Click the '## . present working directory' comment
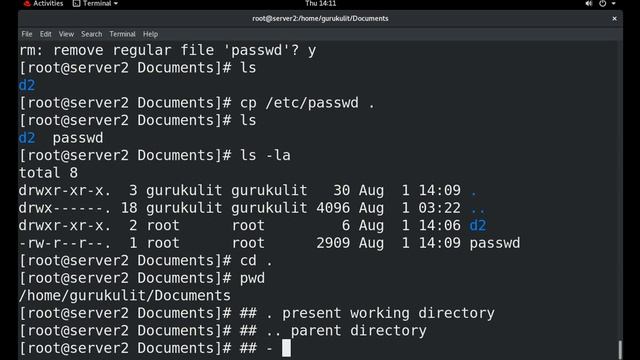The height and width of the screenshot is (360, 640). (367, 313)
